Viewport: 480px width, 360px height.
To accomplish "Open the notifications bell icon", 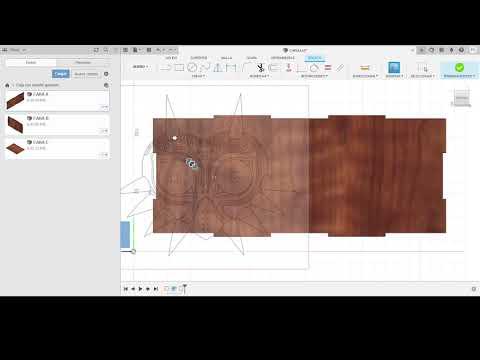I will point(452,50).
